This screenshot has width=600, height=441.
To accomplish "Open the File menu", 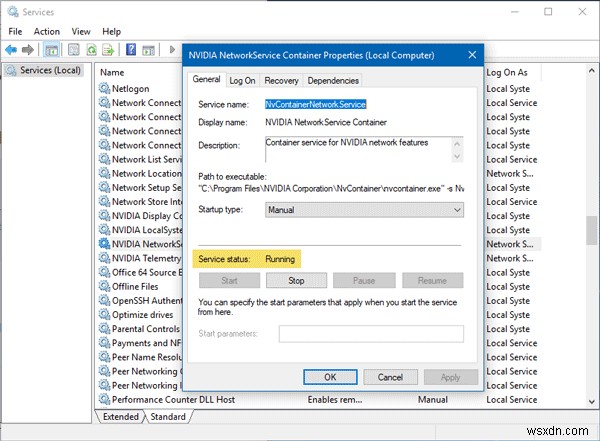I will coord(15,31).
